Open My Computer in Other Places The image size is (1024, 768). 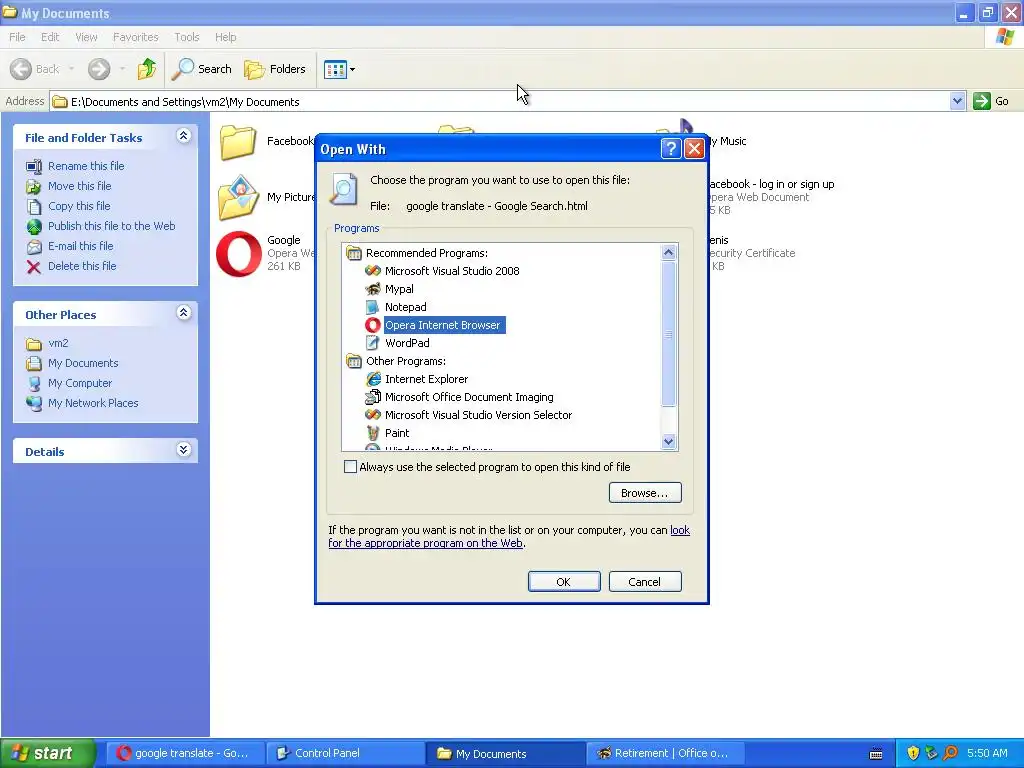point(80,383)
